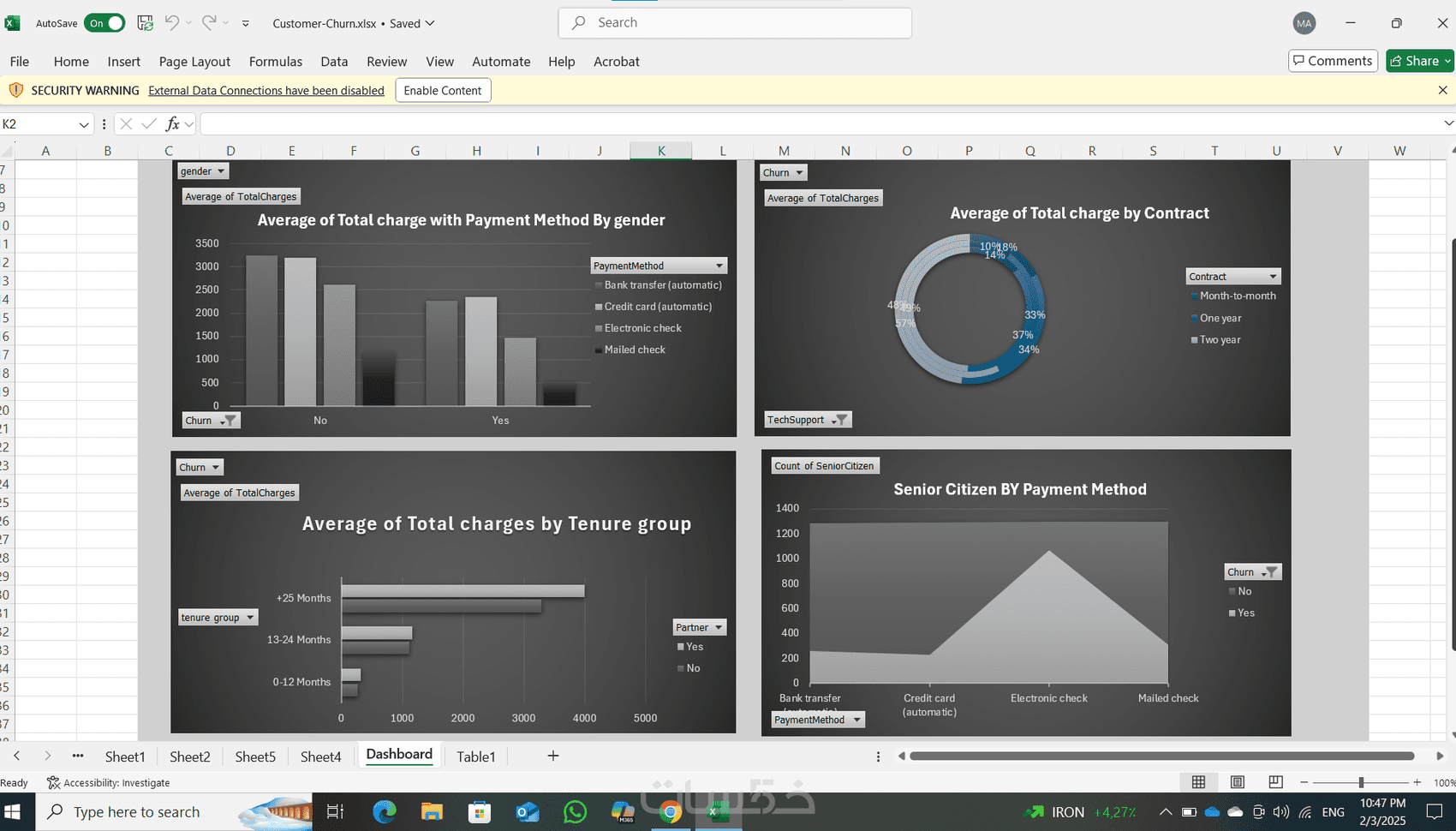Open File Explorer from taskbar
The image size is (1456, 831).
coord(432,811)
